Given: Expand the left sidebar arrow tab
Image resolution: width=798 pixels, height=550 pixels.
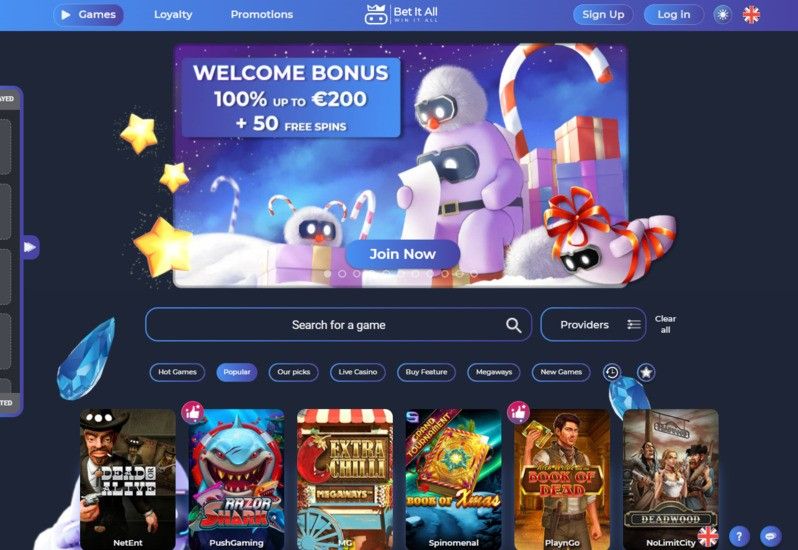Looking at the screenshot, I should (x=30, y=247).
